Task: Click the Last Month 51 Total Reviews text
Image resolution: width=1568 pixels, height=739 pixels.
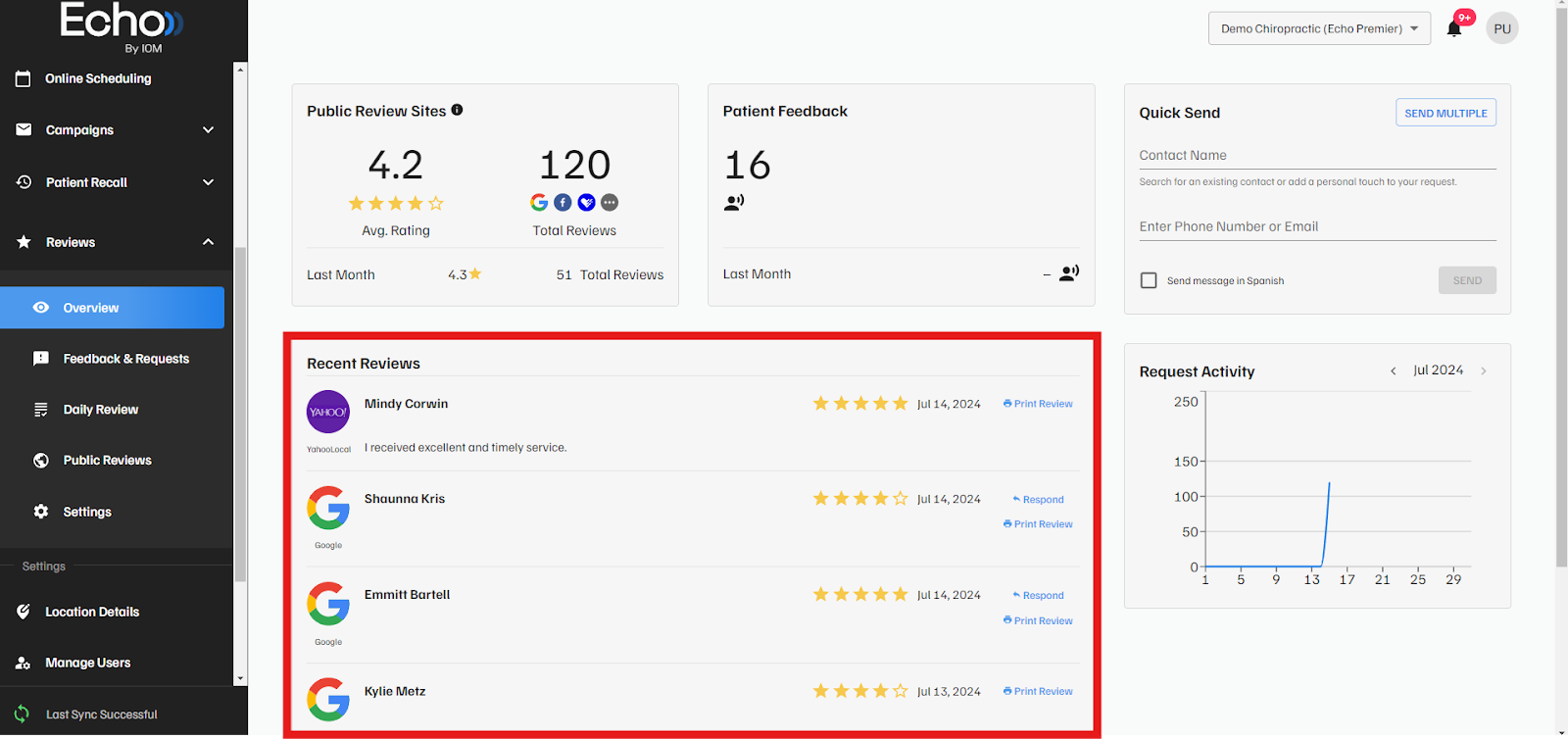Action: pyautogui.click(x=610, y=274)
